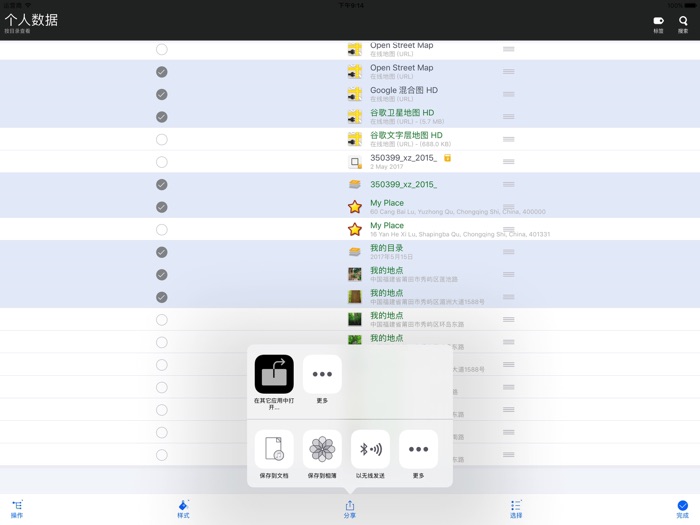This screenshot has height=525, width=700.
Task: Open the 搜索 search icon in header
Action: click(683, 23)
